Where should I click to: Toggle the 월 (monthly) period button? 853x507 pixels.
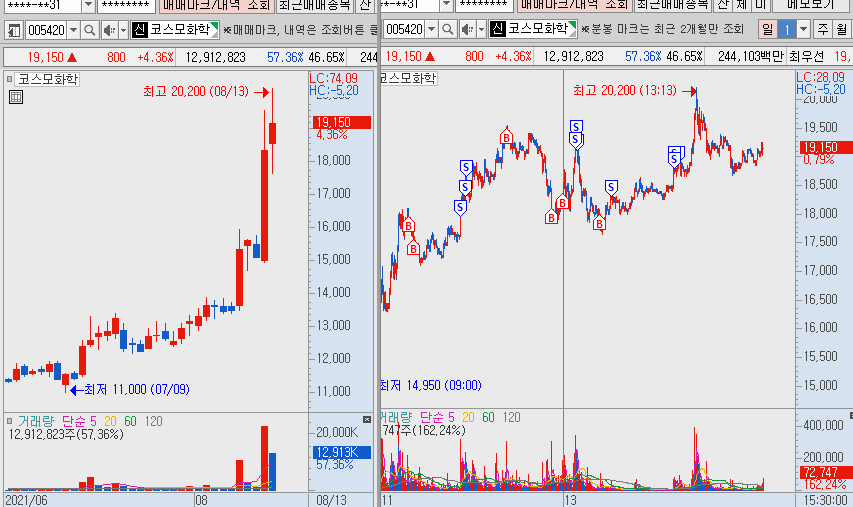[842, 30]
